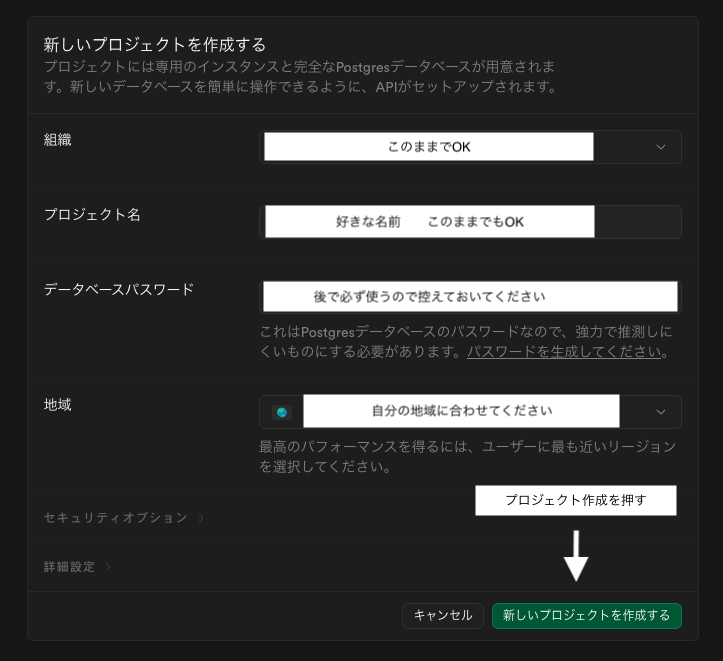The image size is (723, 661).
Task: Expand the 詳細設定 section
Action: coord(70,567)
